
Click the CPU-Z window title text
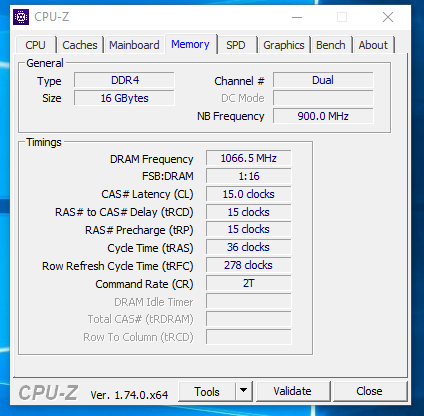click(52, 17)
